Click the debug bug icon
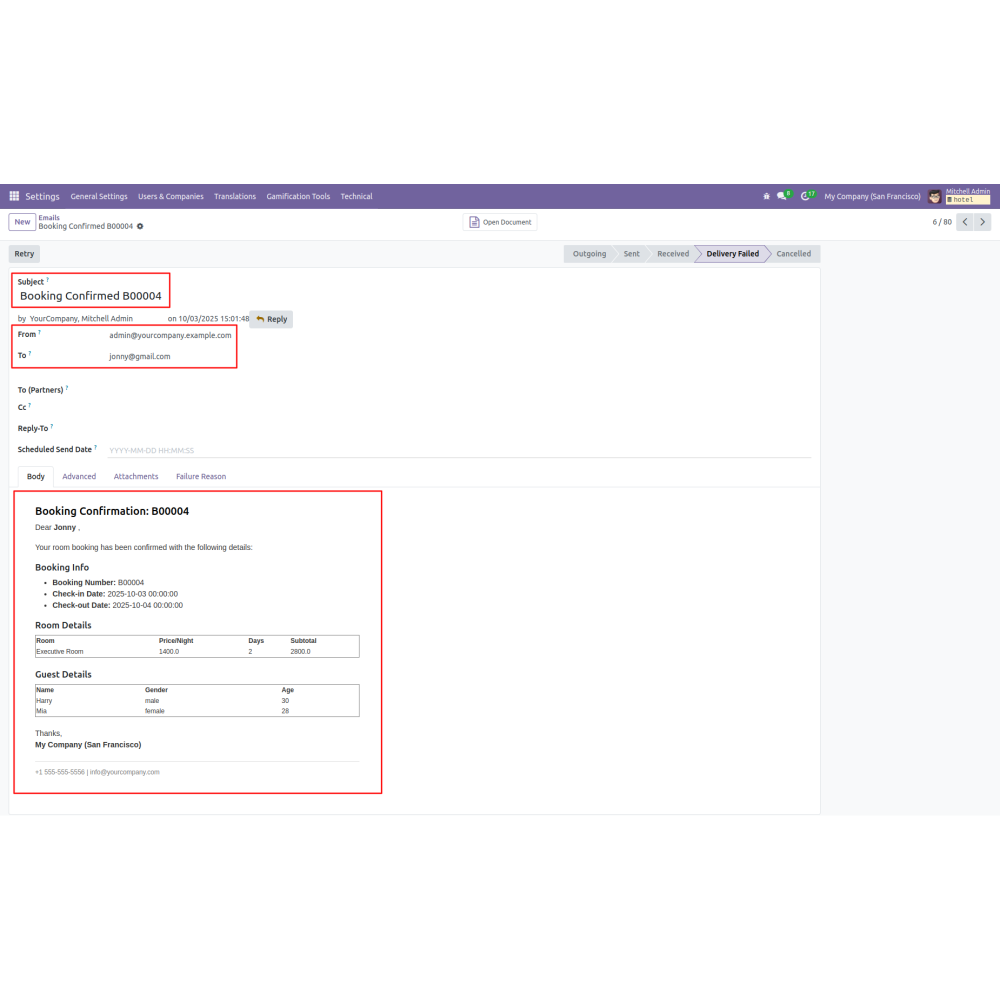1000x1000 pixels. [x=766, y=196]
